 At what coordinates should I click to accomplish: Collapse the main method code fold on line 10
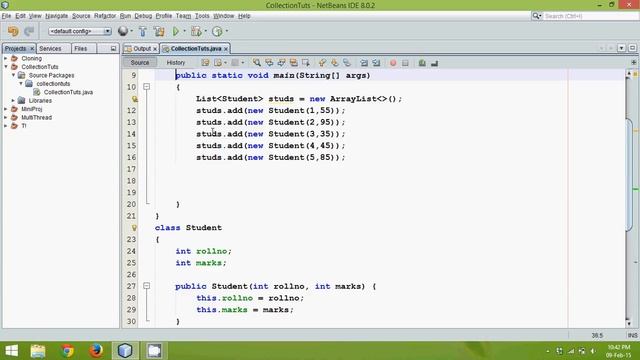coord(147,87)
